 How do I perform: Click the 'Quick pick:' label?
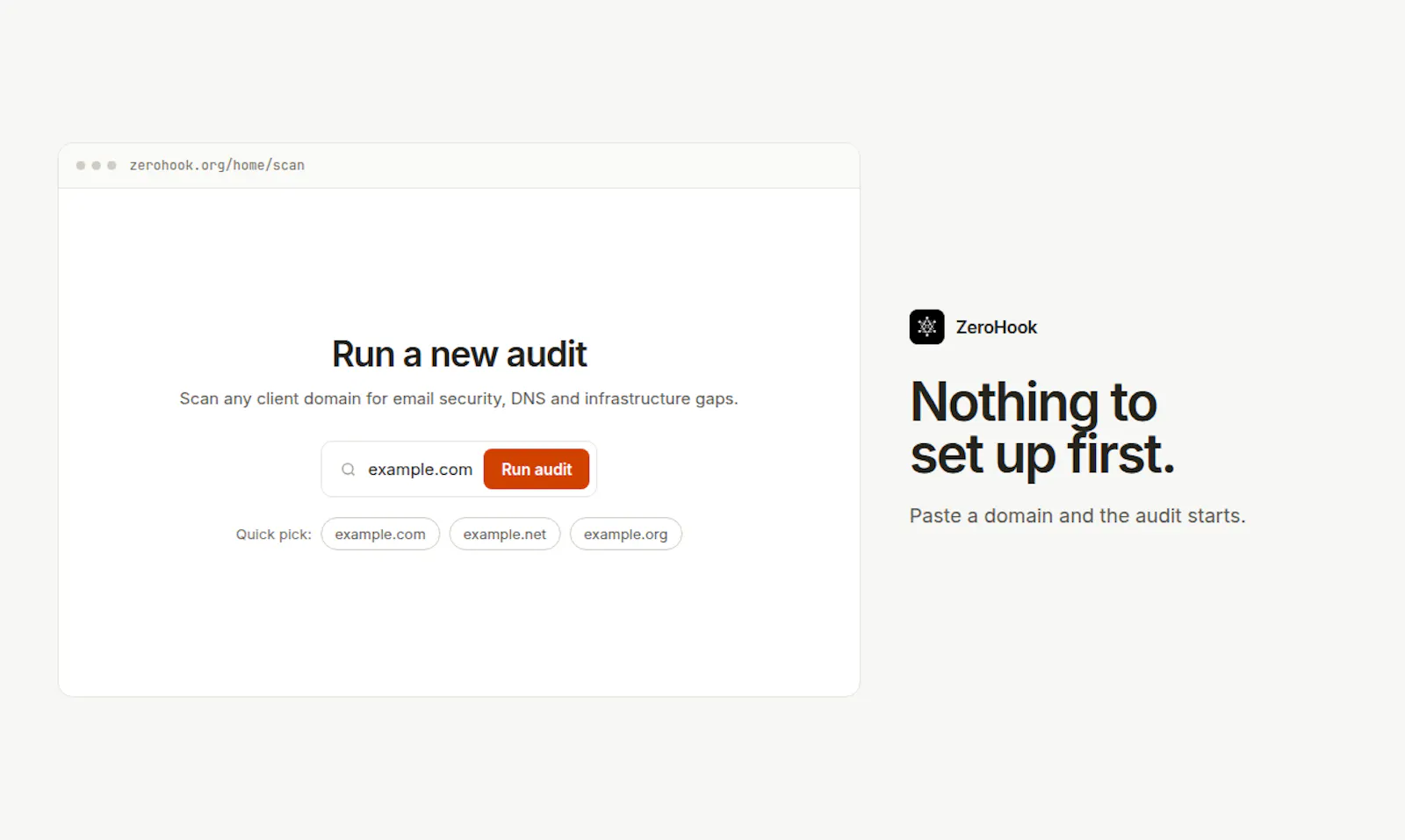coord(273,535)
